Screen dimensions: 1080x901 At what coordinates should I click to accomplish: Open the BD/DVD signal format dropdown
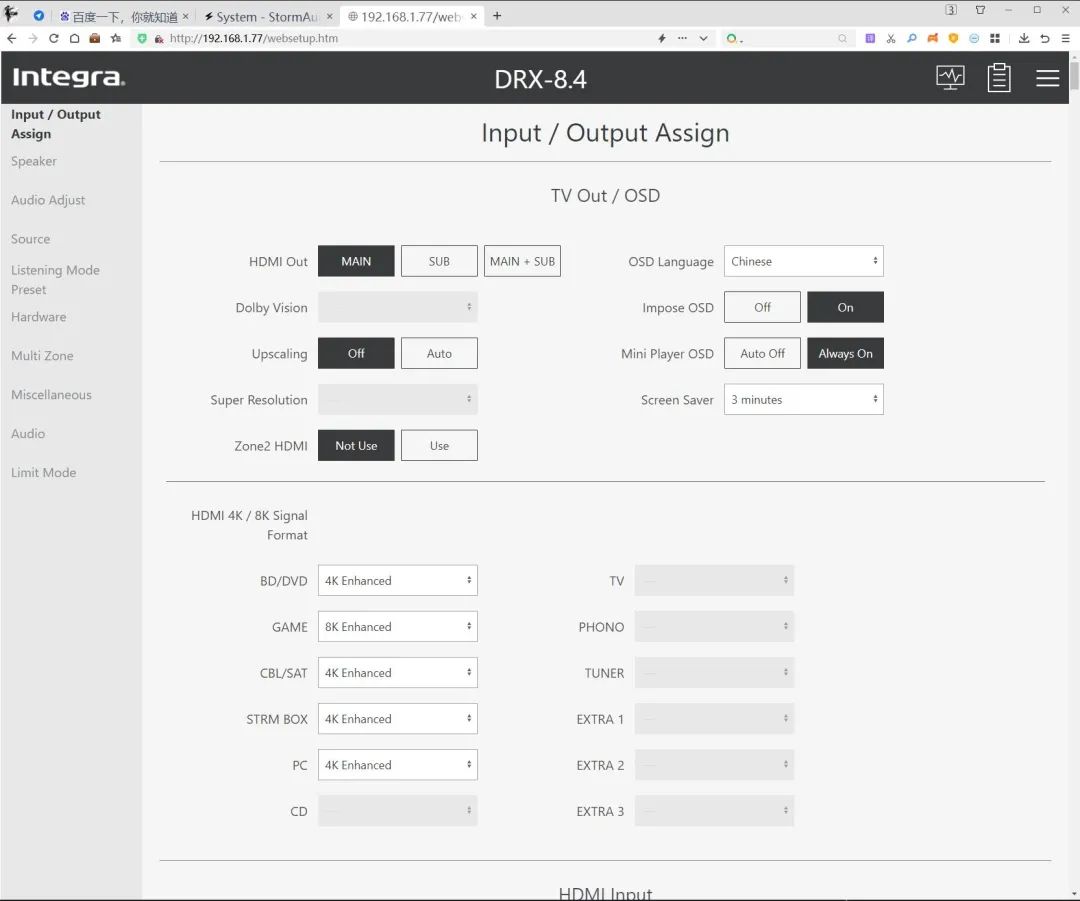coord(397,581)
